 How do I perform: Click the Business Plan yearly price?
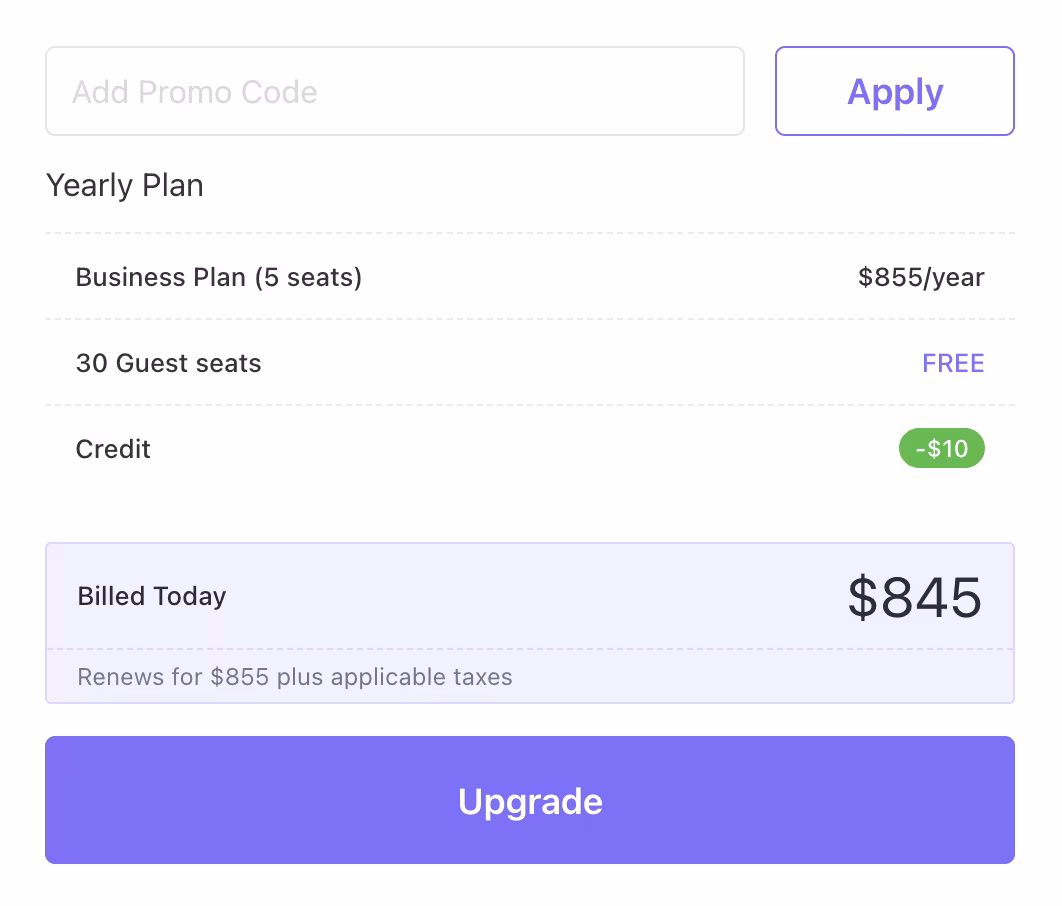coord(921,277)
